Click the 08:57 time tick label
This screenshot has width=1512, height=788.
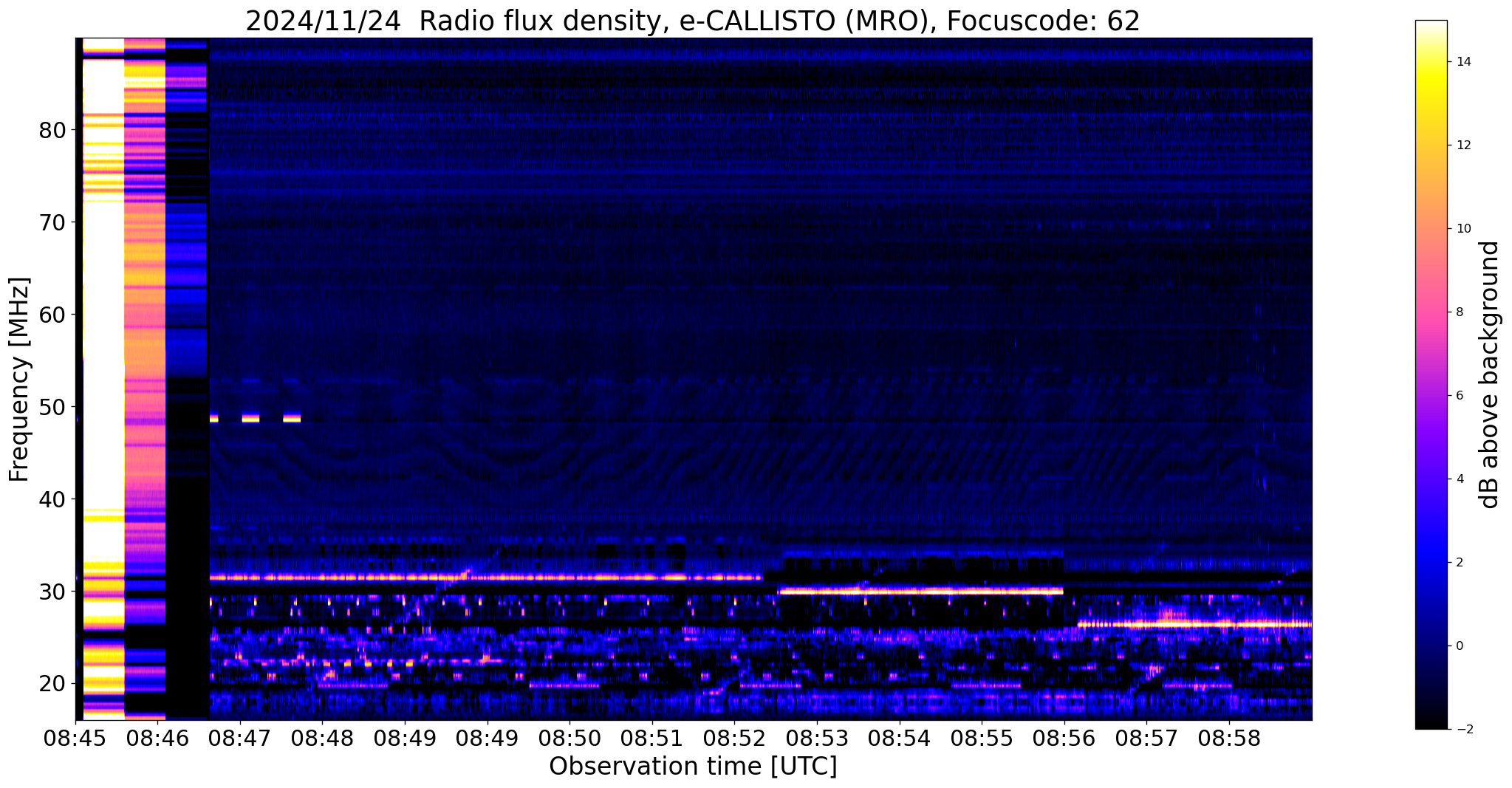[x=1147, y=739]
